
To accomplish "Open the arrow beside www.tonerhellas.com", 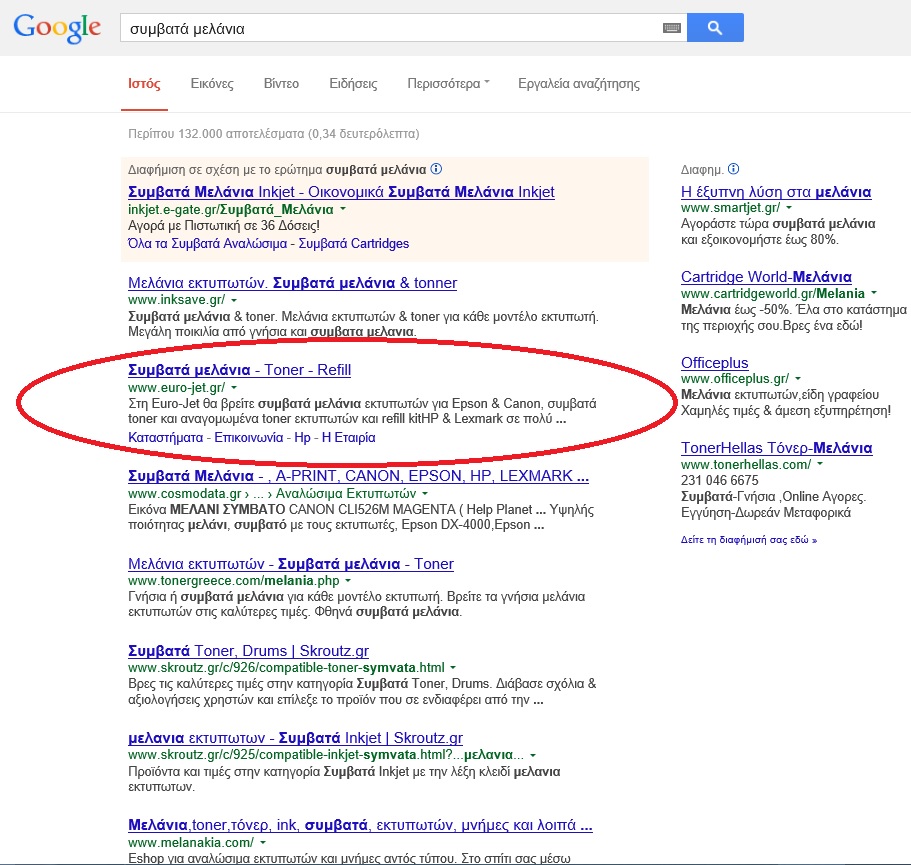I will click(820, 464).
